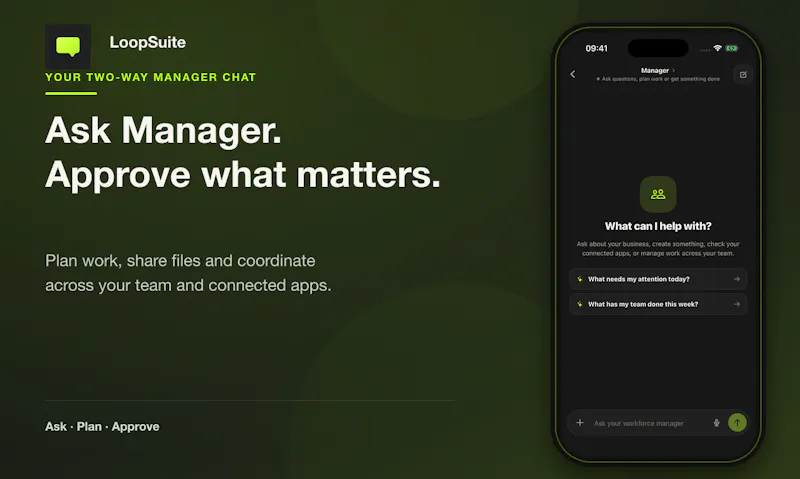This screenshot has width=800, height=479.
Task: Tap the sparkle icon beside team done this week
Action: coord(580,304)
